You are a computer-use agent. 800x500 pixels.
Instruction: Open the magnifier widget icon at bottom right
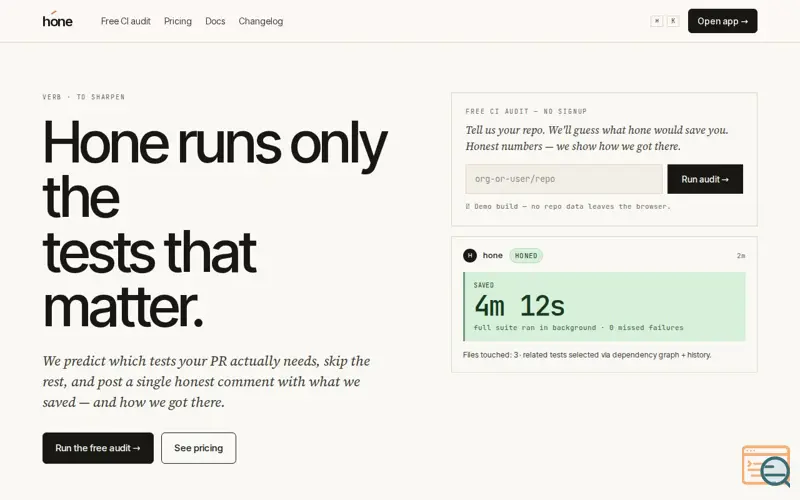pyautogui.click(x=766, y=465)
